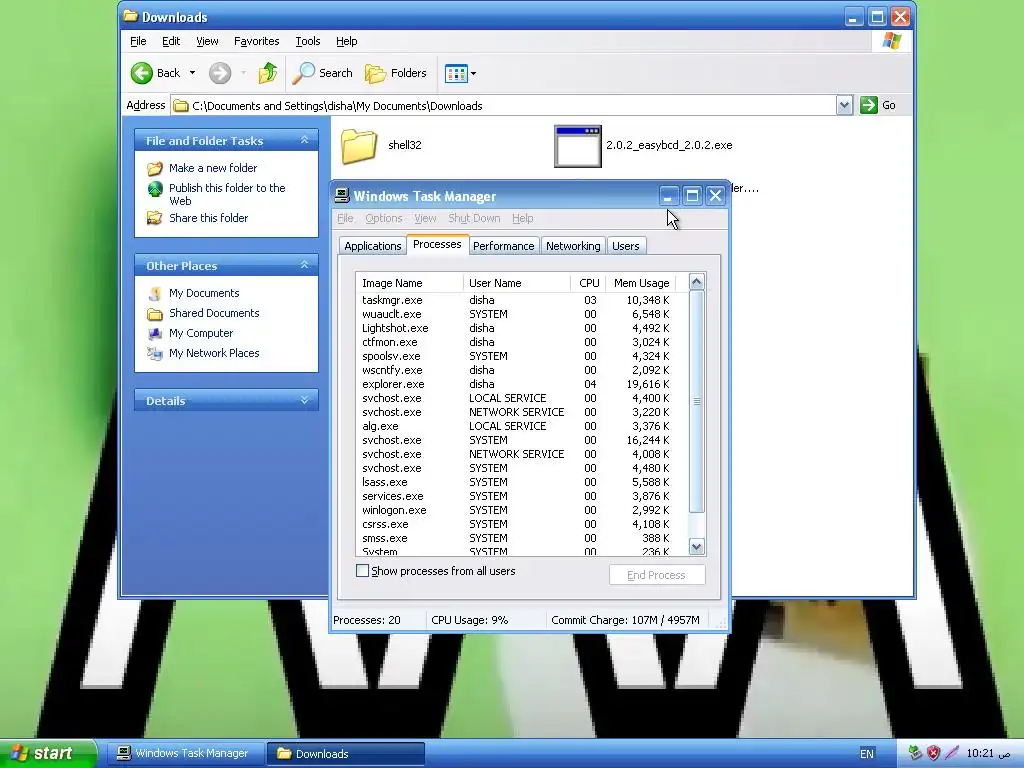Sort by CPU column header
Viewport: 1024px width, 768px height.
point(588,283)
